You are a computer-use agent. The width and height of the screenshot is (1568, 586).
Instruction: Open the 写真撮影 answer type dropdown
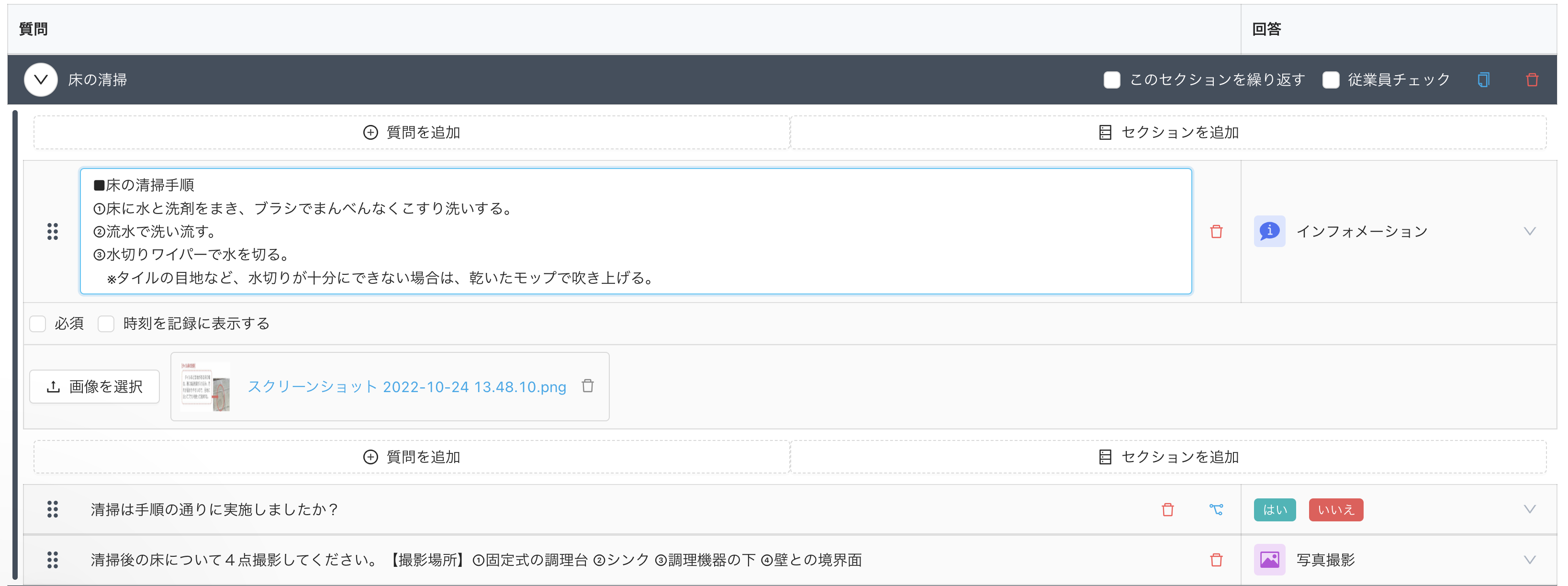pos(1529,560)
